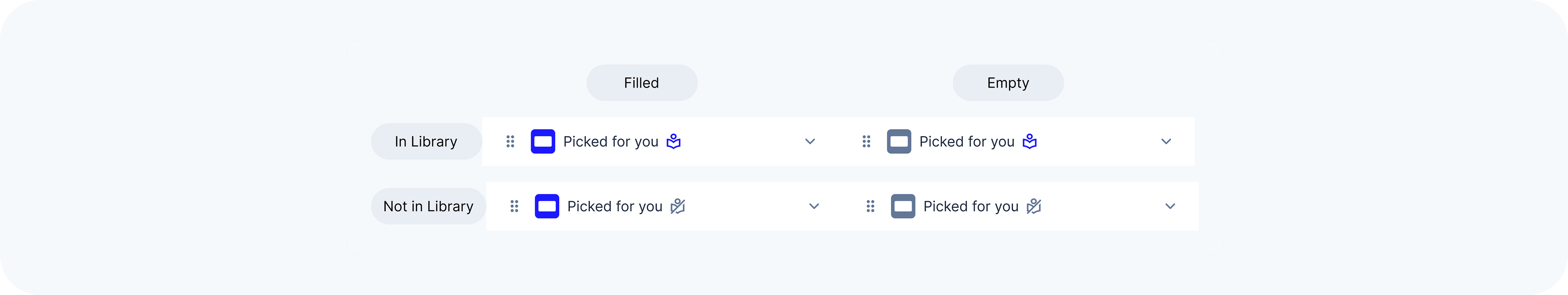Click blue block icon in Filled Not in Library row
This screenshot has height=295, width=1568.
coord(547,206)
